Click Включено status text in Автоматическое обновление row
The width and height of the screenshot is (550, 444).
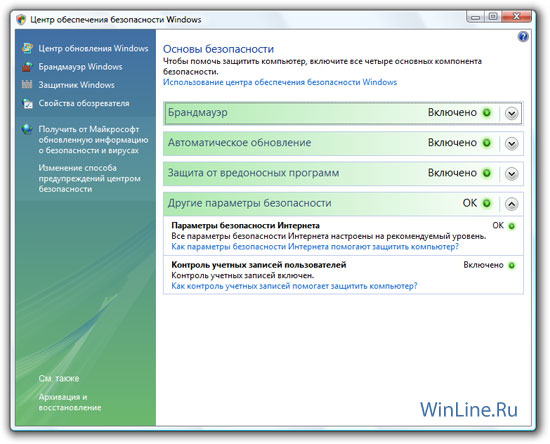tap(452, 142)
